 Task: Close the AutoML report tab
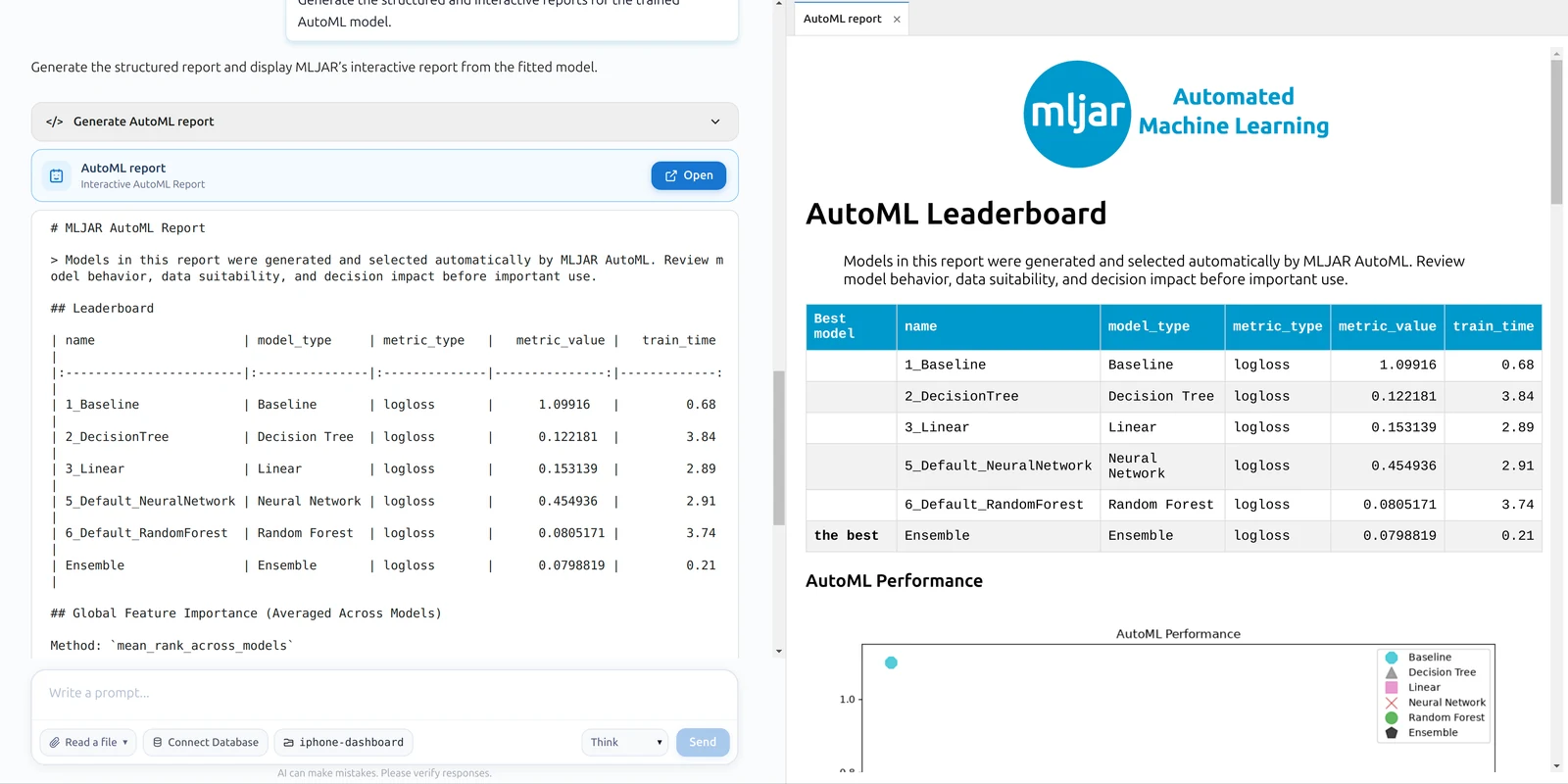click(897, 20)
